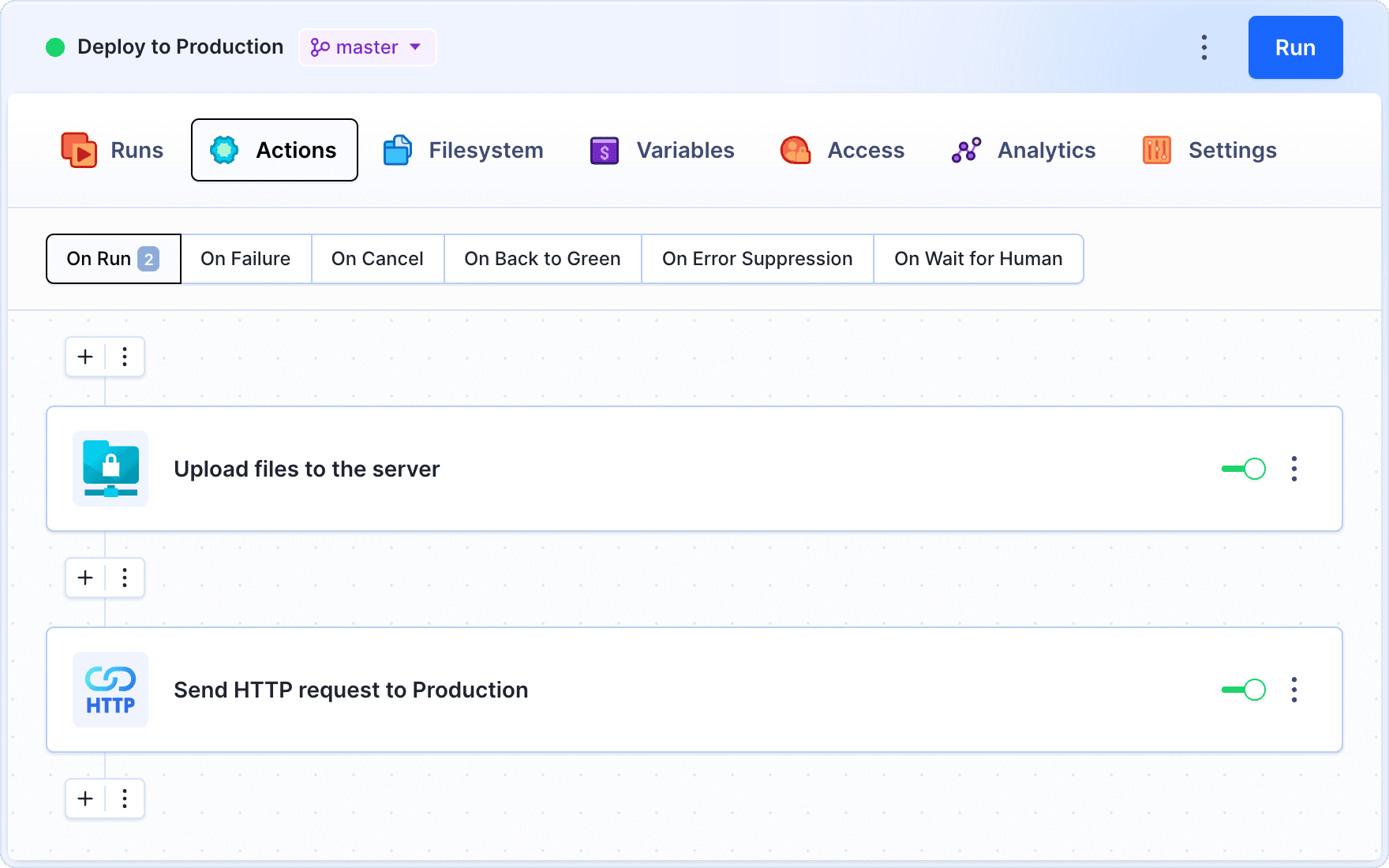1389x868 pixels.
Task: Click the Actions gear icon
Action: click(x=223, y=150)
